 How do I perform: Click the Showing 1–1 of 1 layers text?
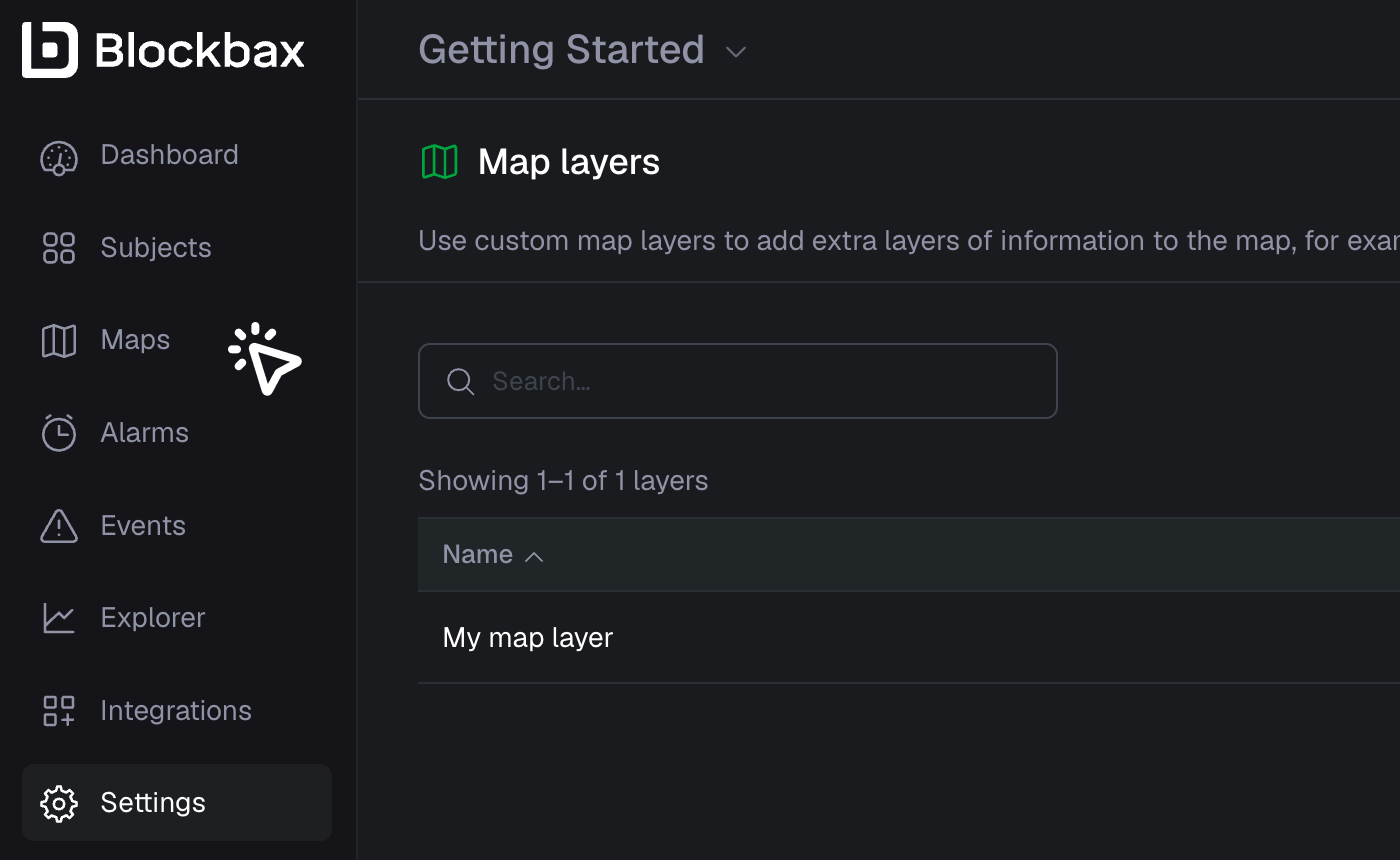[x=563, y=481]
